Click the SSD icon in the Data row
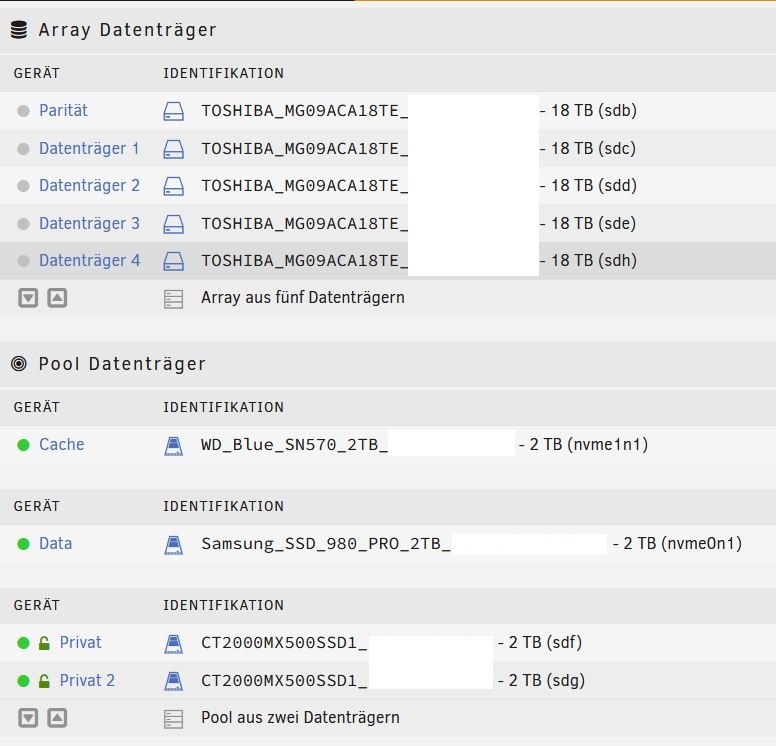Image resolution: width=776 pixels, height=746 pixels. (x=173, y=545)
